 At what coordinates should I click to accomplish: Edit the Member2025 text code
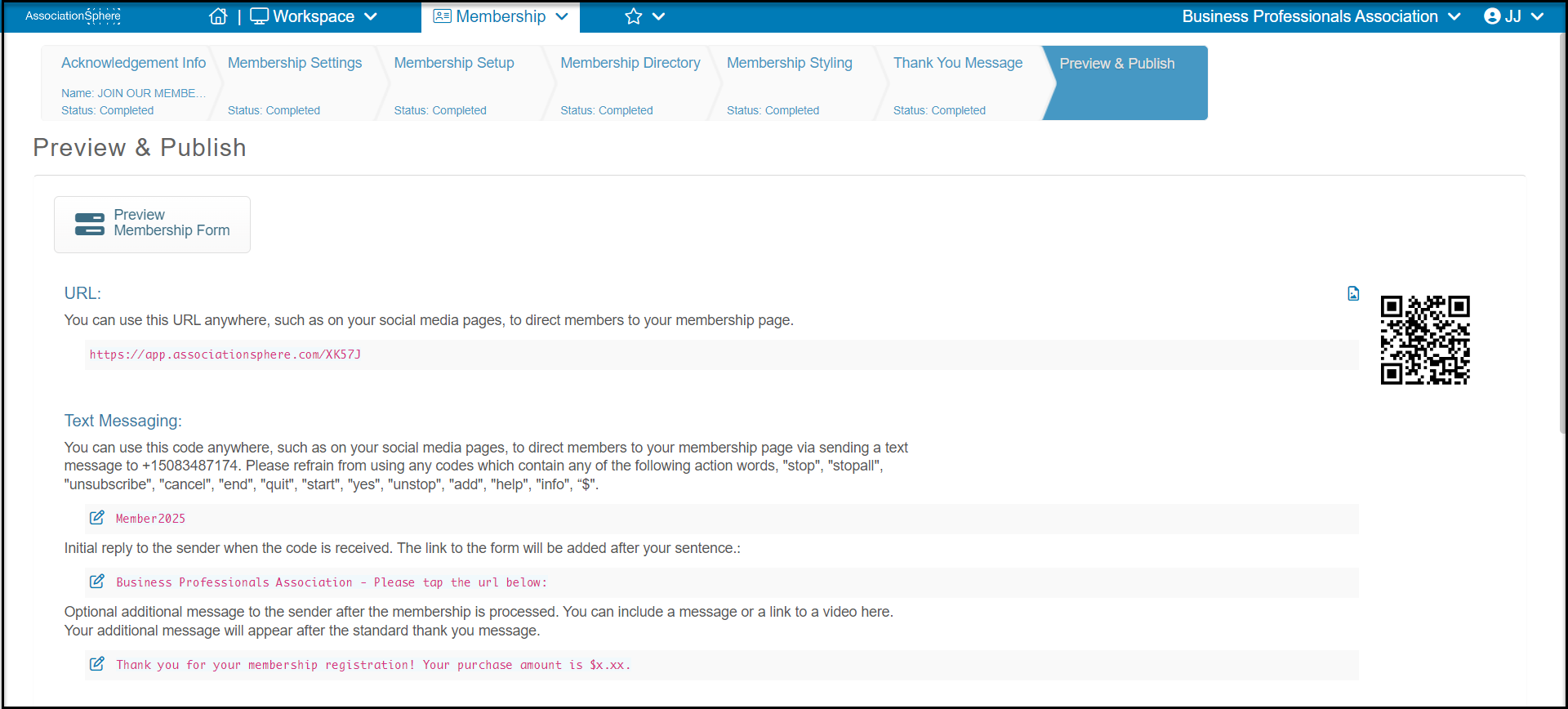pos(97,518)
